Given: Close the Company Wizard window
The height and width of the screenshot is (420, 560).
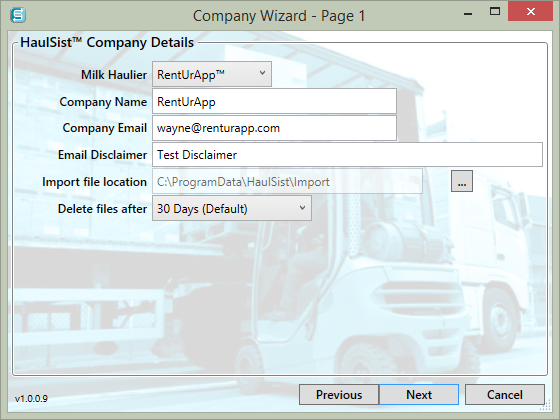Looking at the screenshot, I should [x=530, y=11].
